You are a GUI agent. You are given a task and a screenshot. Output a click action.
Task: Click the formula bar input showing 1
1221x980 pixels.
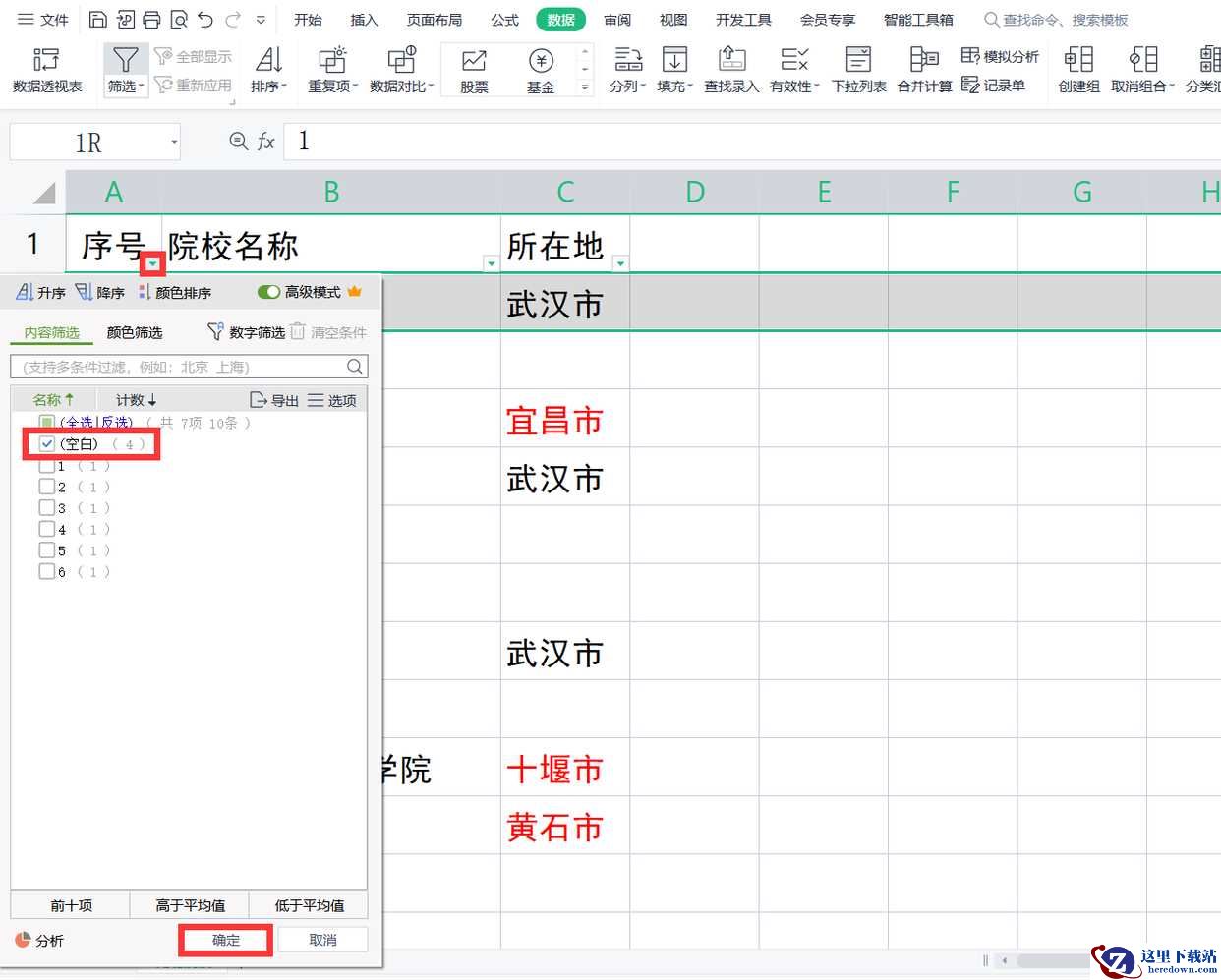tap(751, 142)
